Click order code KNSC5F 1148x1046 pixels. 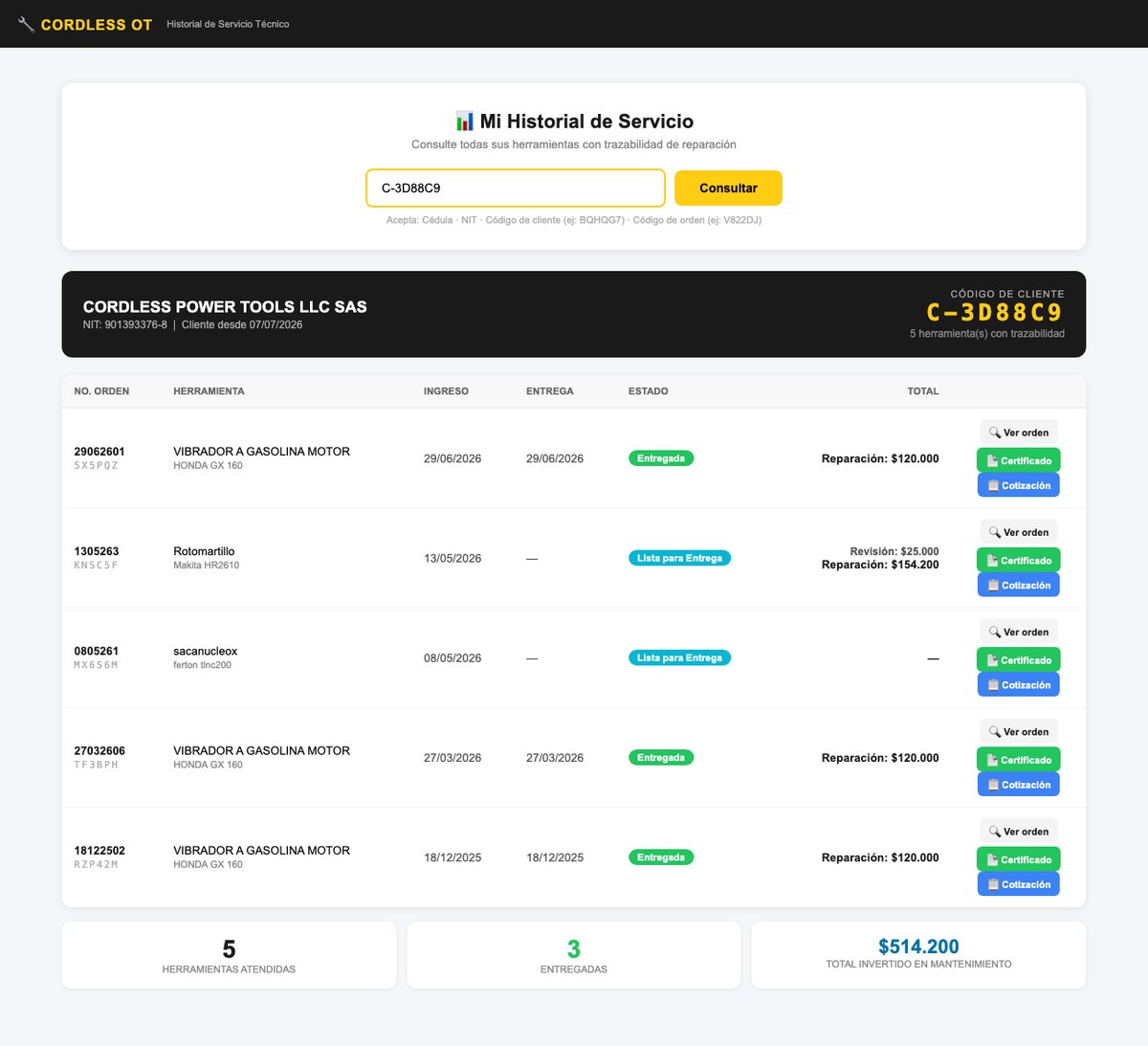pyautogui.click(x=96, y=566)
